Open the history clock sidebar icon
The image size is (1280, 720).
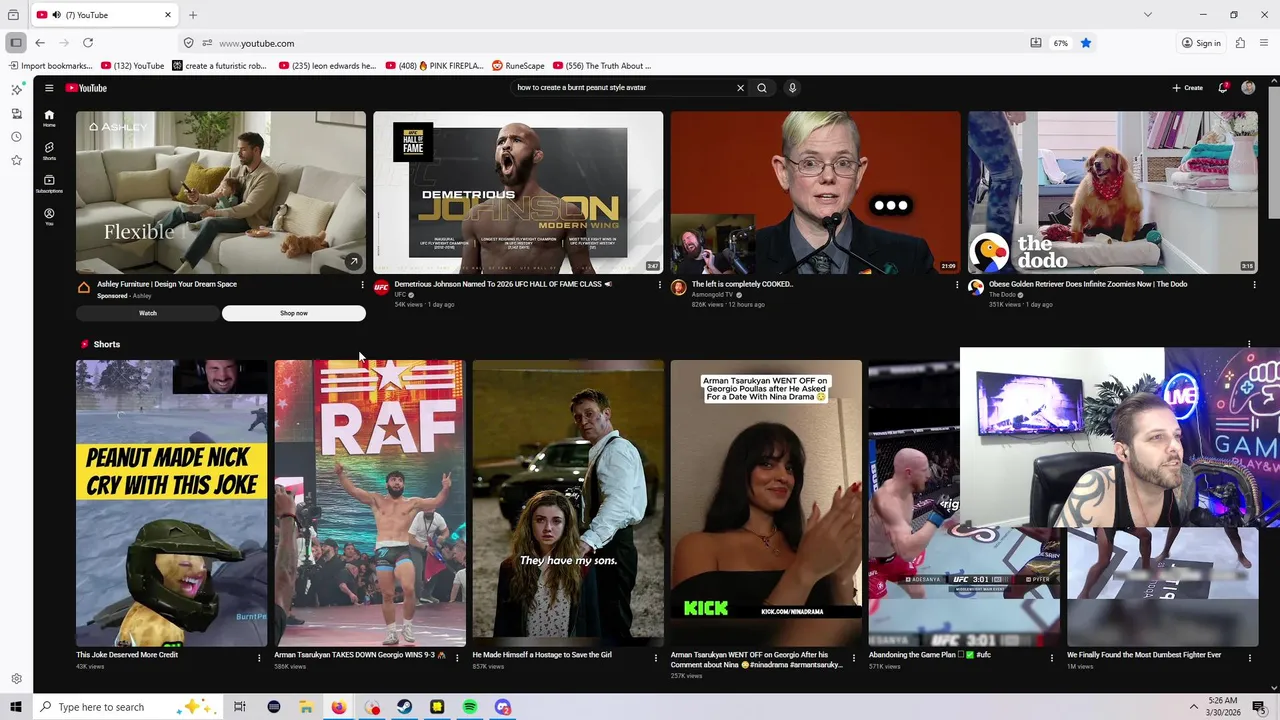(16, 137)
